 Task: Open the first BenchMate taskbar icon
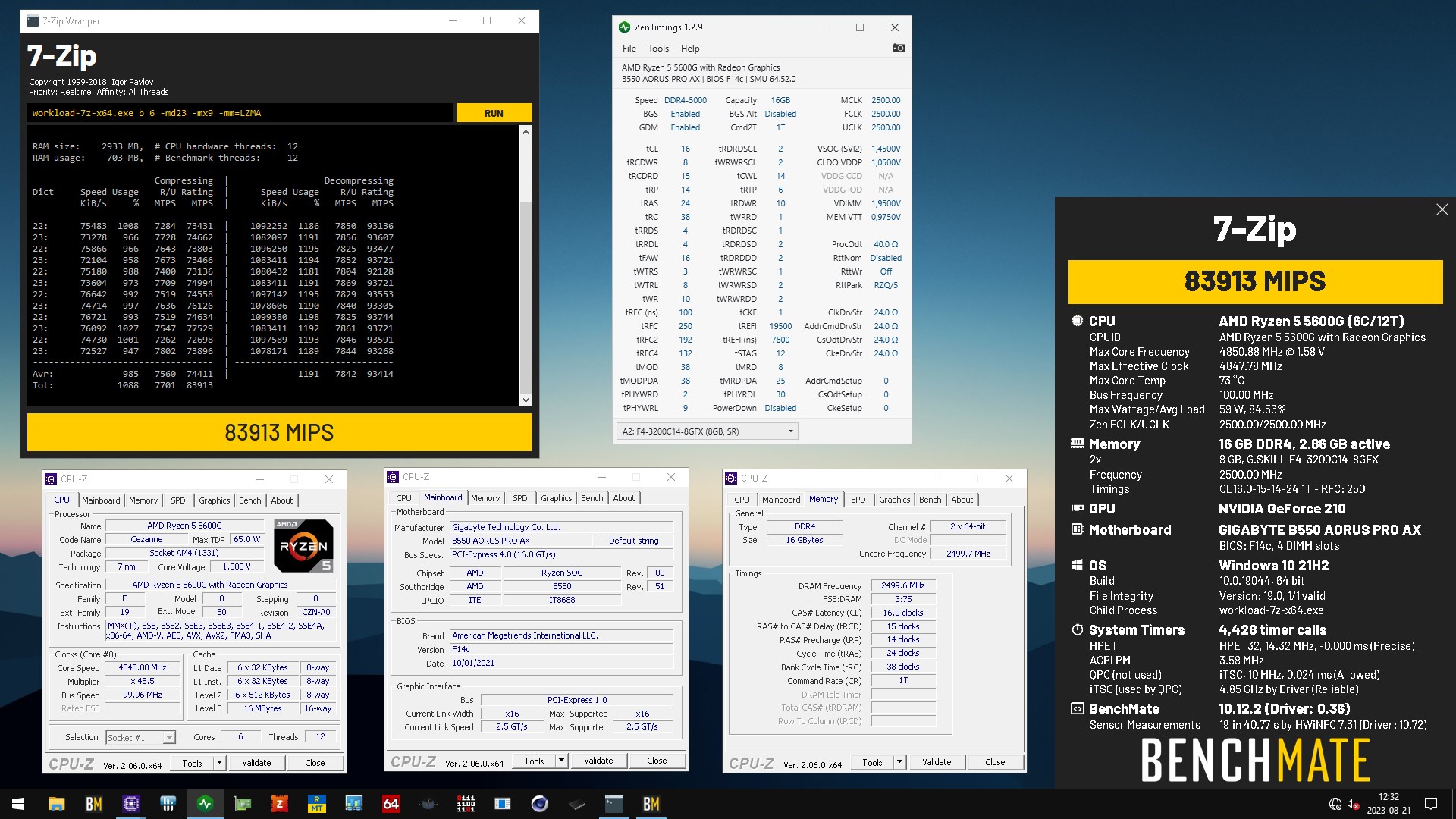(93, 804)
